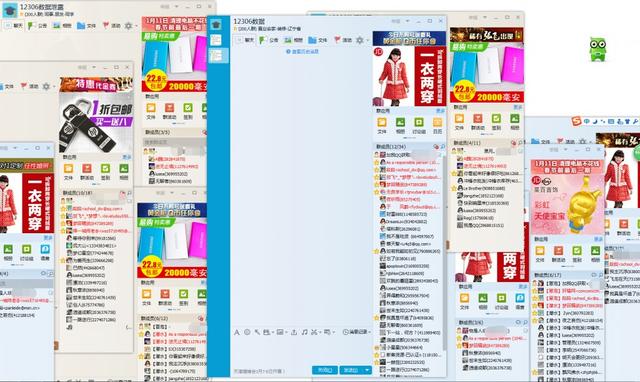Toggle 中 Chinese mode on Sogou bar
This screenshot has width=640, height=382.
click(x=587, y=122)
